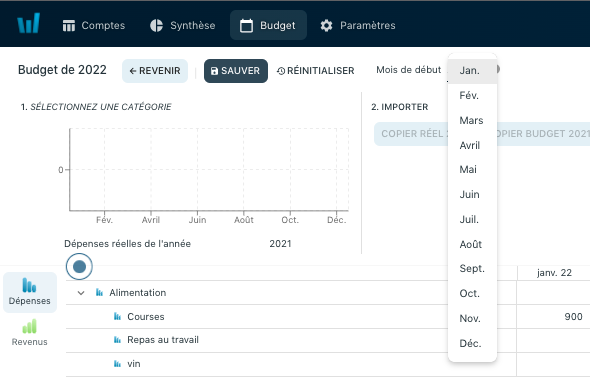Open the Budget tab

coord(268,25)
